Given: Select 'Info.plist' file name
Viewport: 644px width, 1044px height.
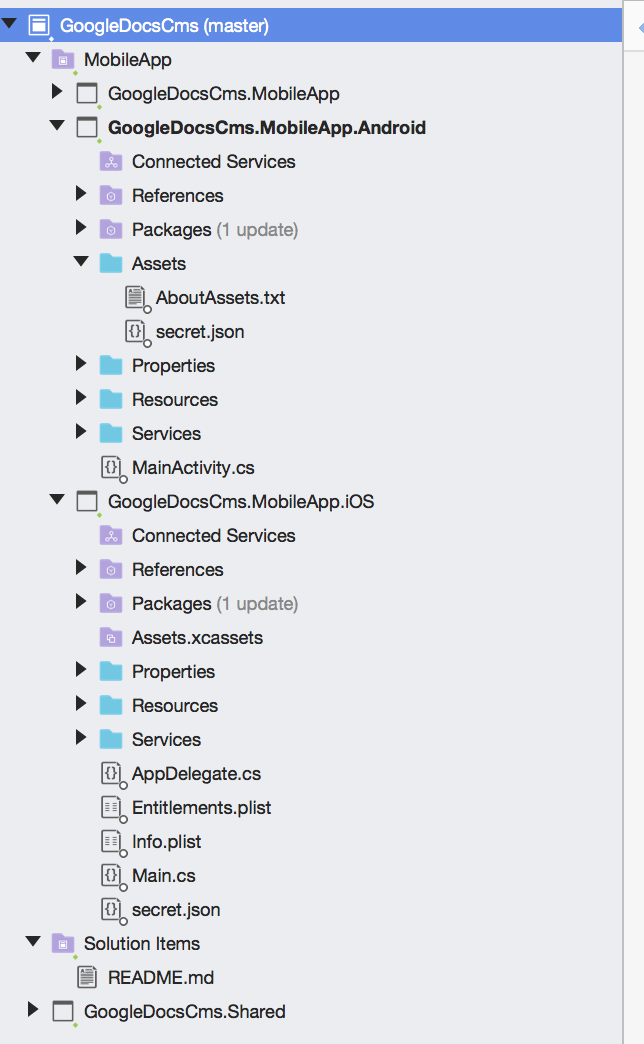Looking at the screenshot, I should (x=166, y=842).
